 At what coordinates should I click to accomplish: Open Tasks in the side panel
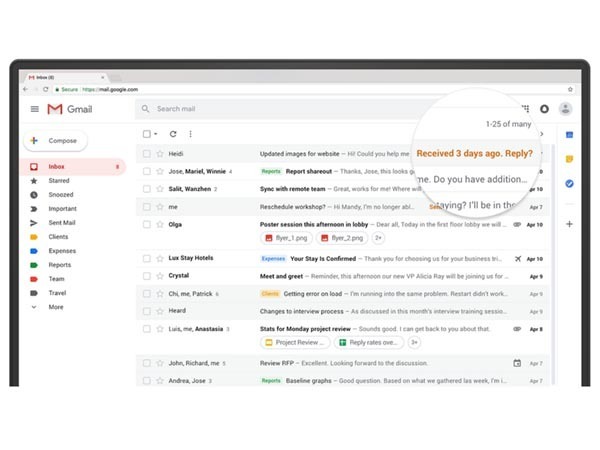coord(569,184)
